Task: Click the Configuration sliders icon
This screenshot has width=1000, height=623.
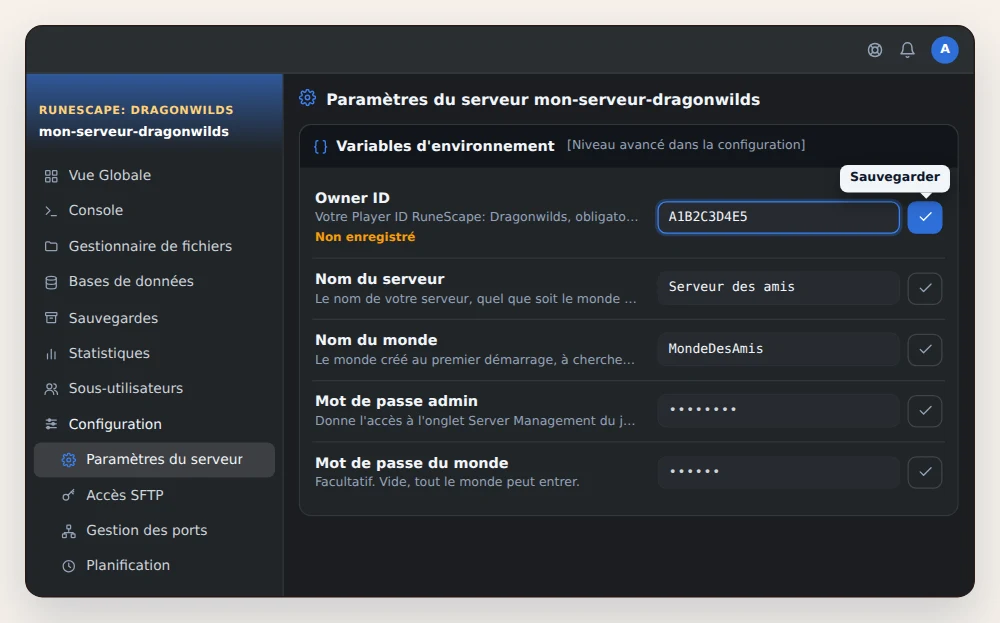Action: (x=51, y=424)
